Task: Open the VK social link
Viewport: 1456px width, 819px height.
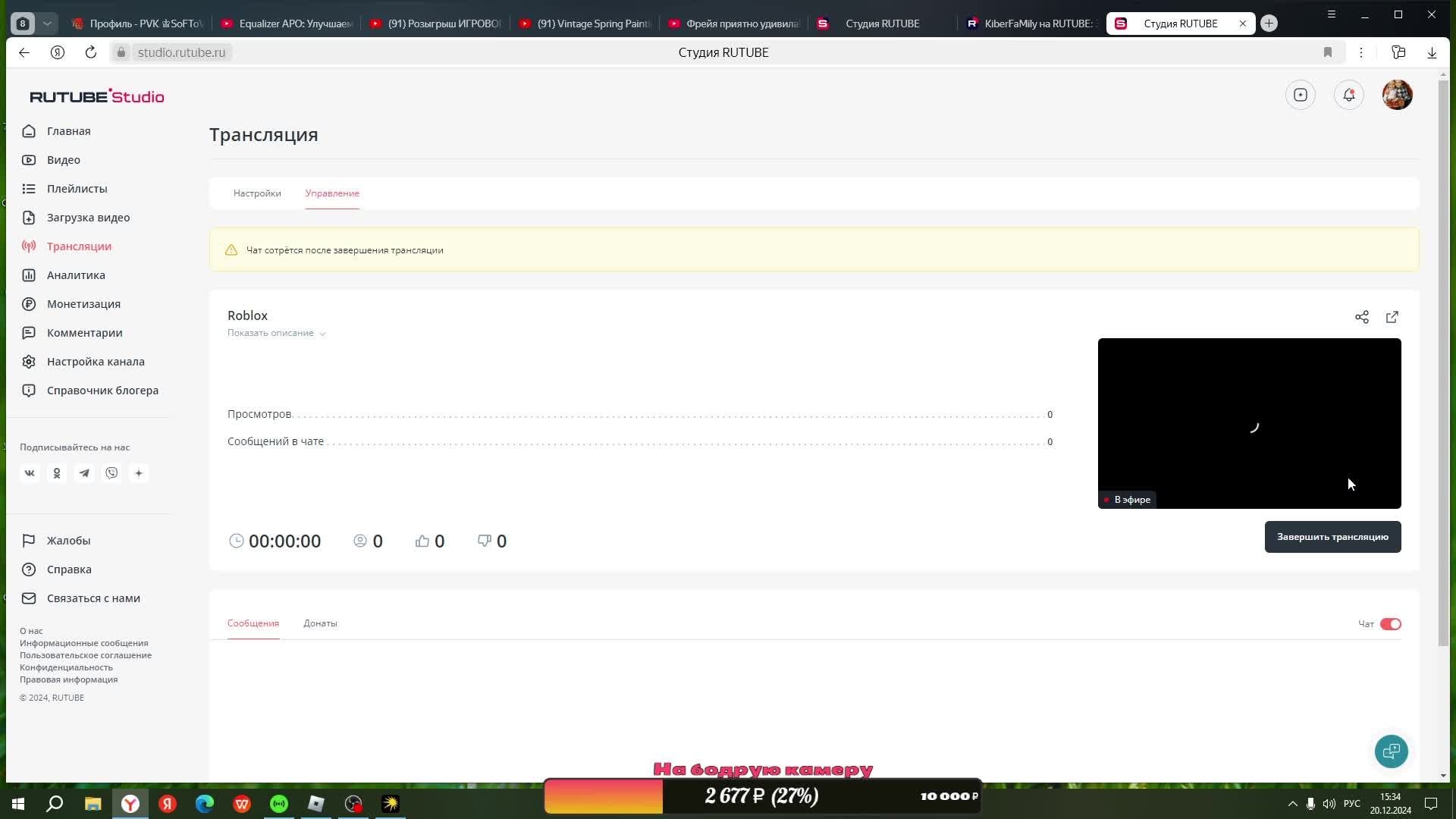Action: tap(30, 473)
